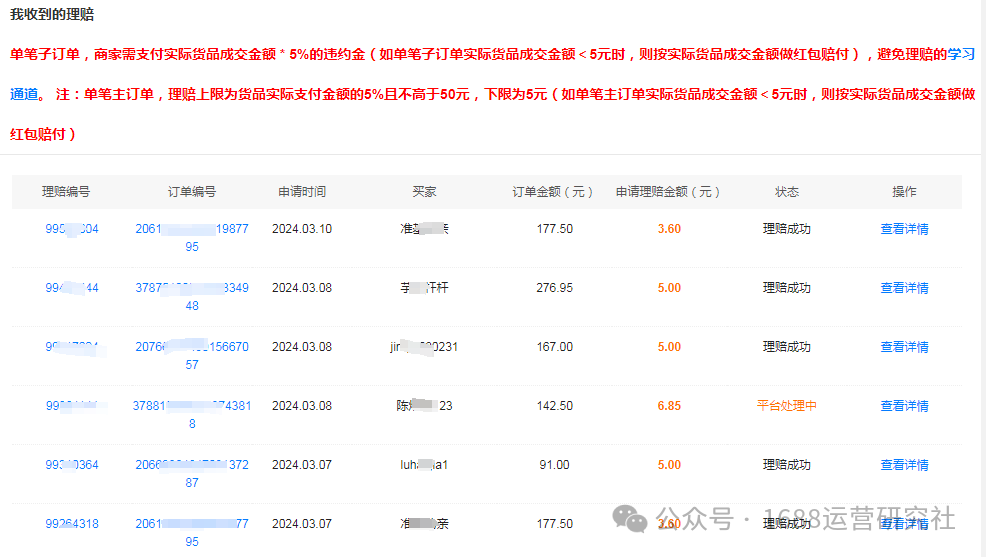Open 查看详情 for the 167.00 order
986x557 pixels.
pyautogui.click(x=904, y=347)
